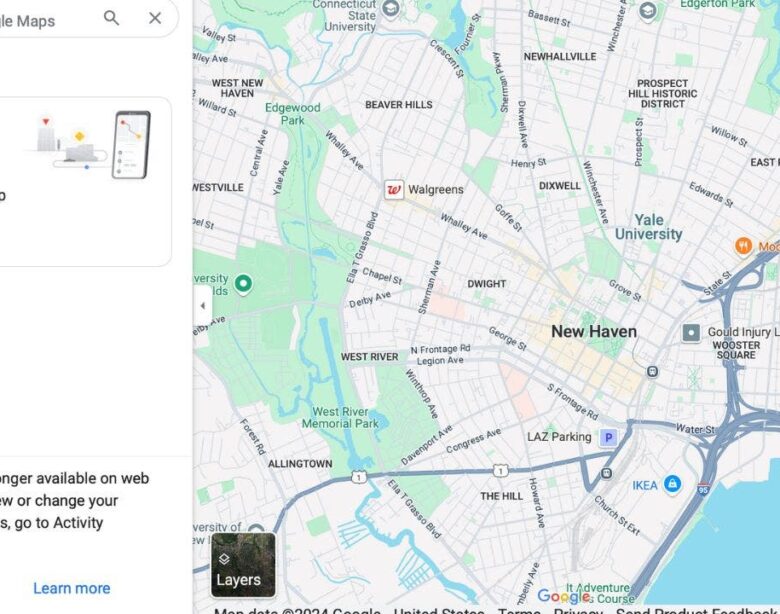Click the BEAVER HILLS neighborhood label
780x614 pixels.
click(398, 105)
